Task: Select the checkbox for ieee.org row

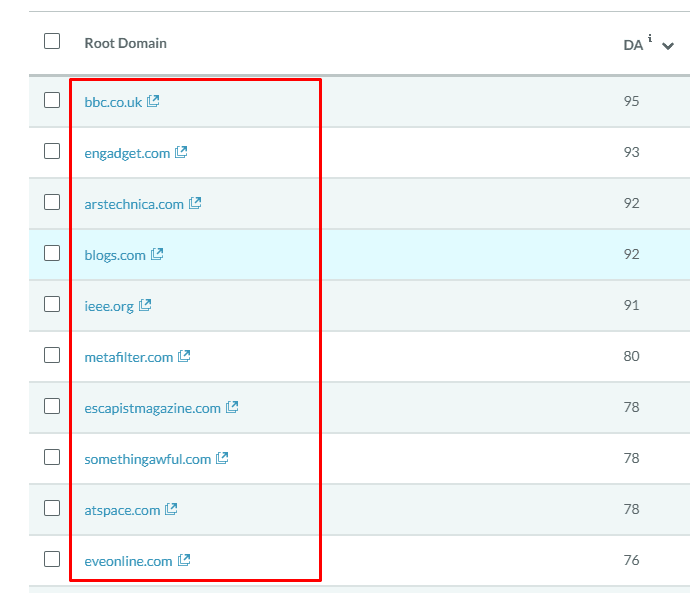Action: point(52,304)
